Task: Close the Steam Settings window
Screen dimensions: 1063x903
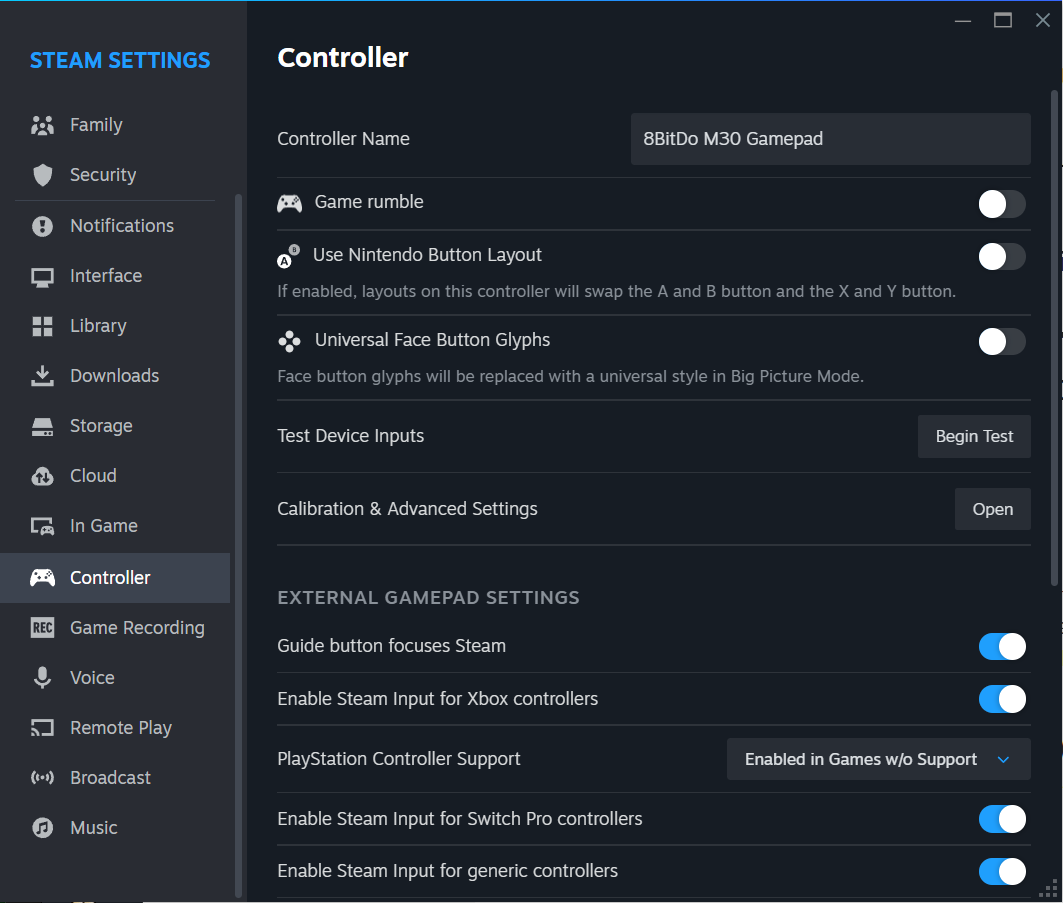Action: (1043, 20)
